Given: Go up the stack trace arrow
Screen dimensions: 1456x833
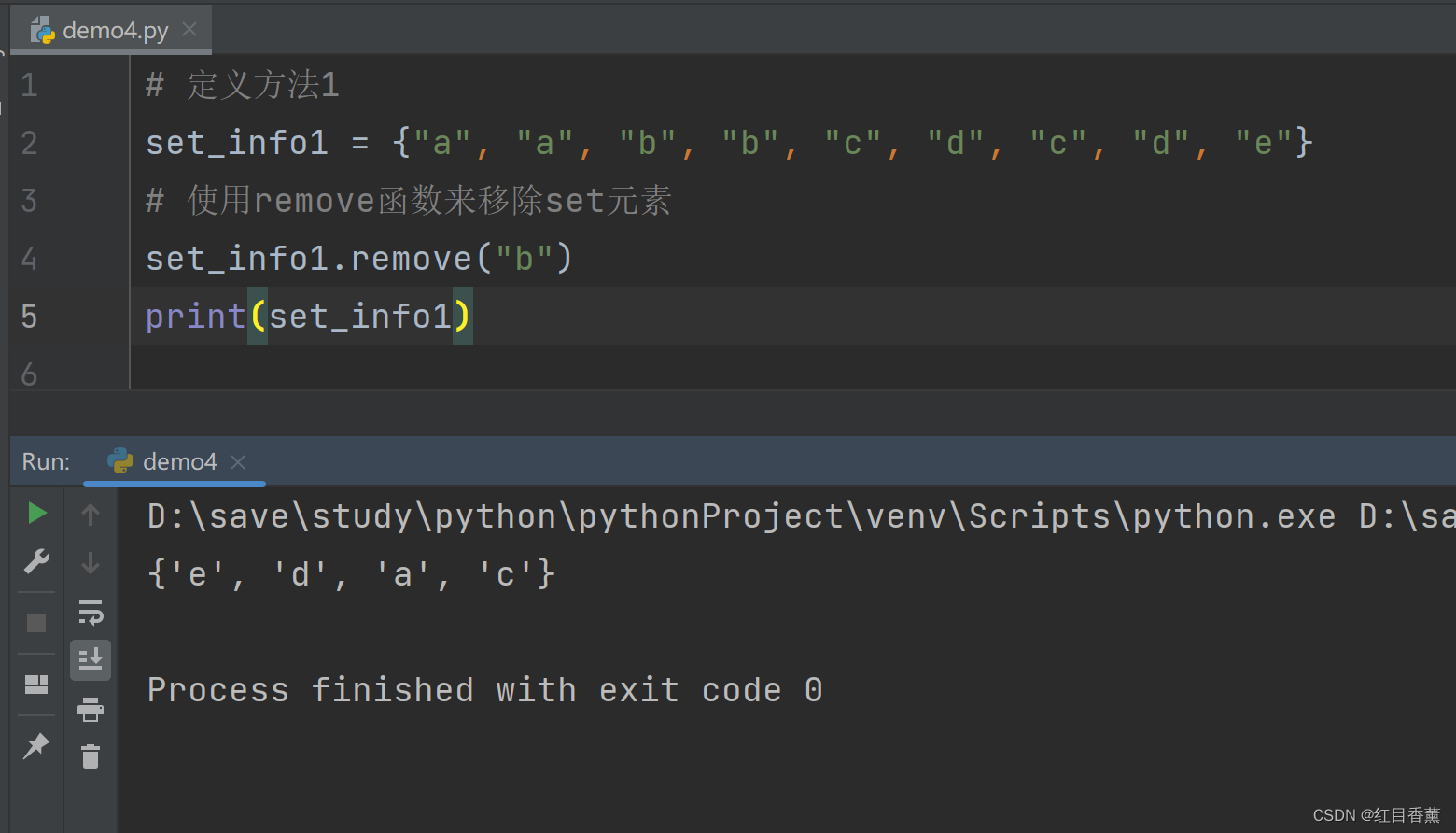Looking at the screenshot, I should [x=91, y=514].
